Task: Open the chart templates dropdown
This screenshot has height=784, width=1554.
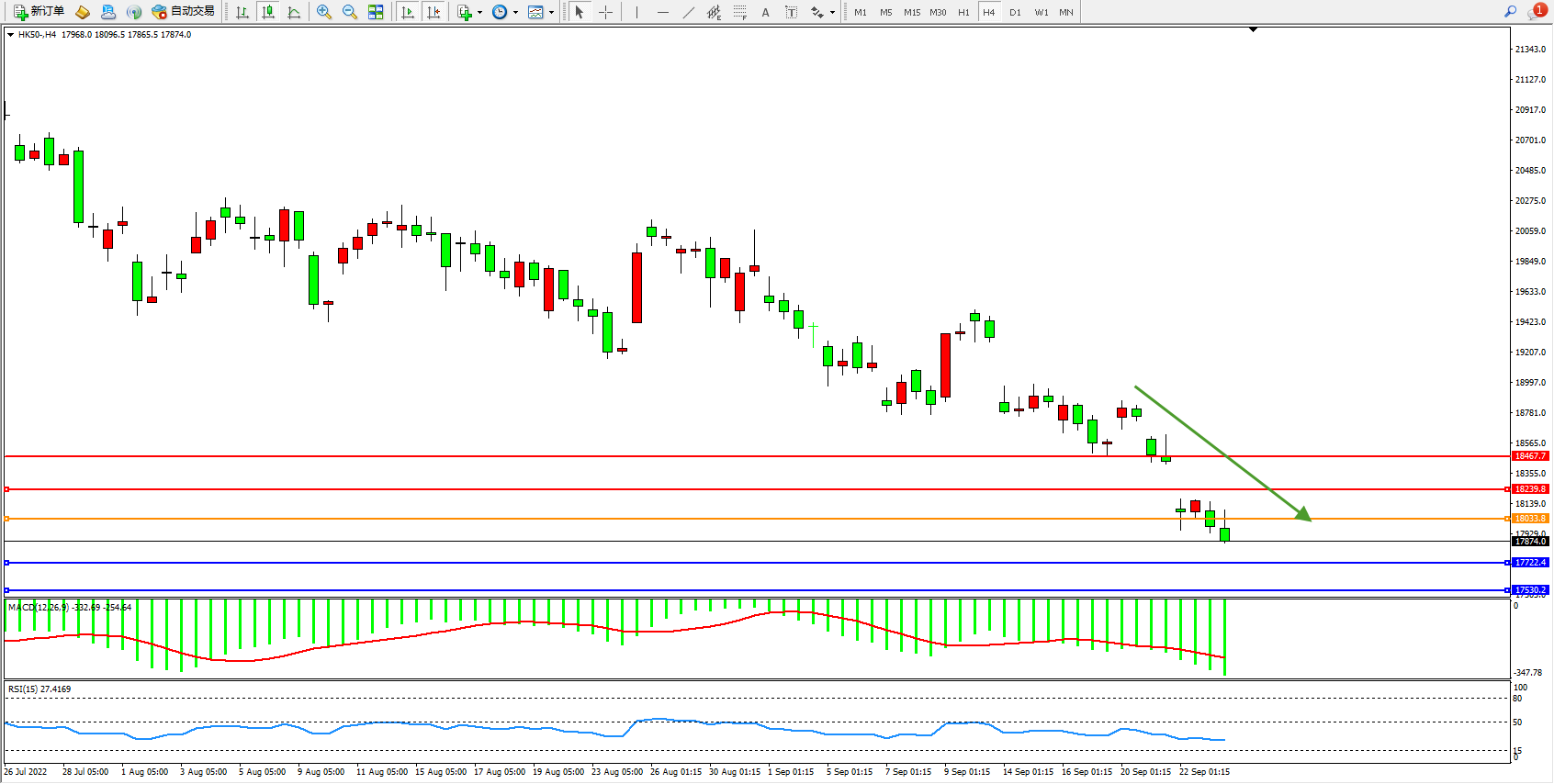Action: 551,13
